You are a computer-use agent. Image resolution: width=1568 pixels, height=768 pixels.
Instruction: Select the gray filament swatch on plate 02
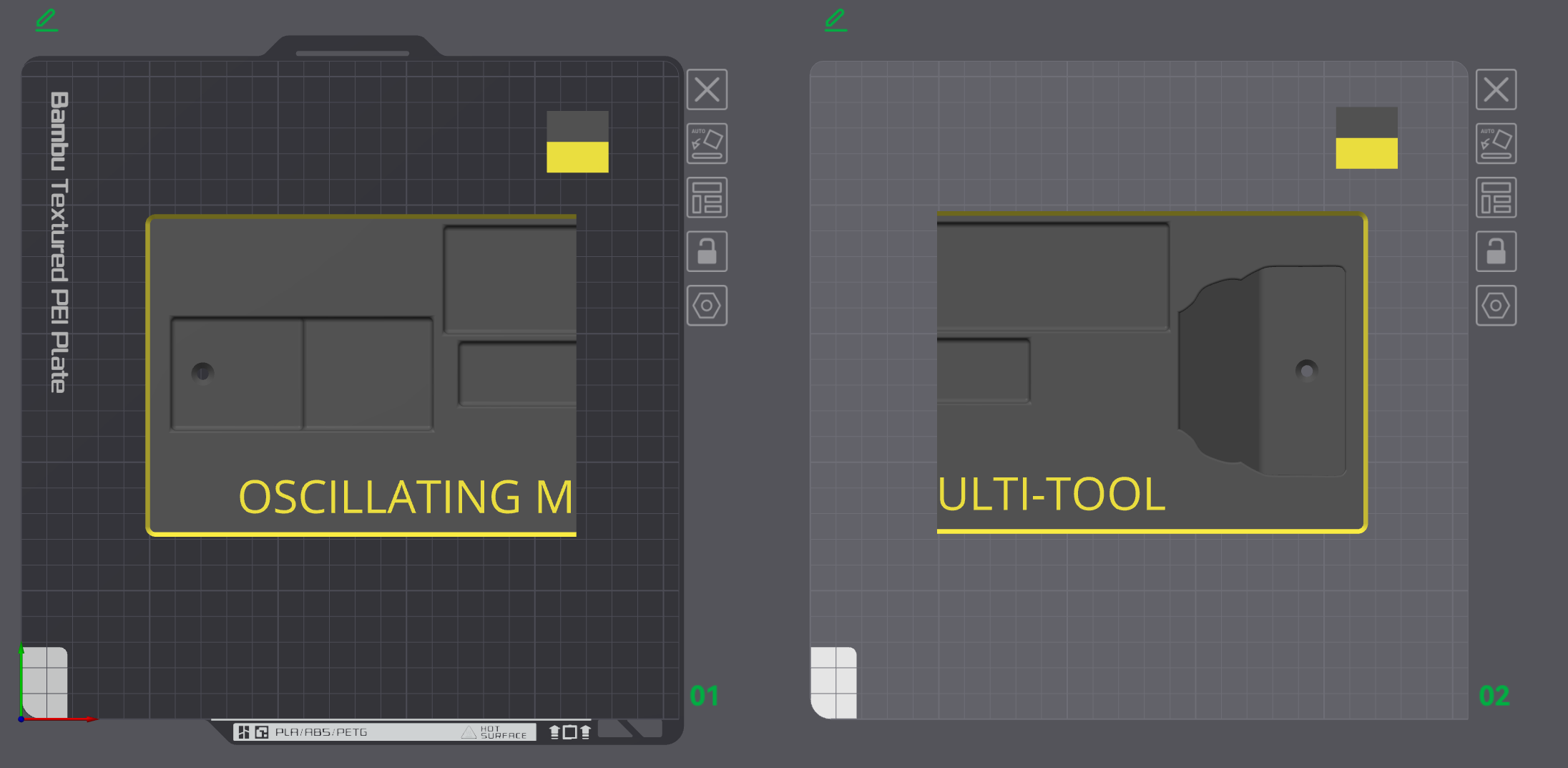(1366, 122)
